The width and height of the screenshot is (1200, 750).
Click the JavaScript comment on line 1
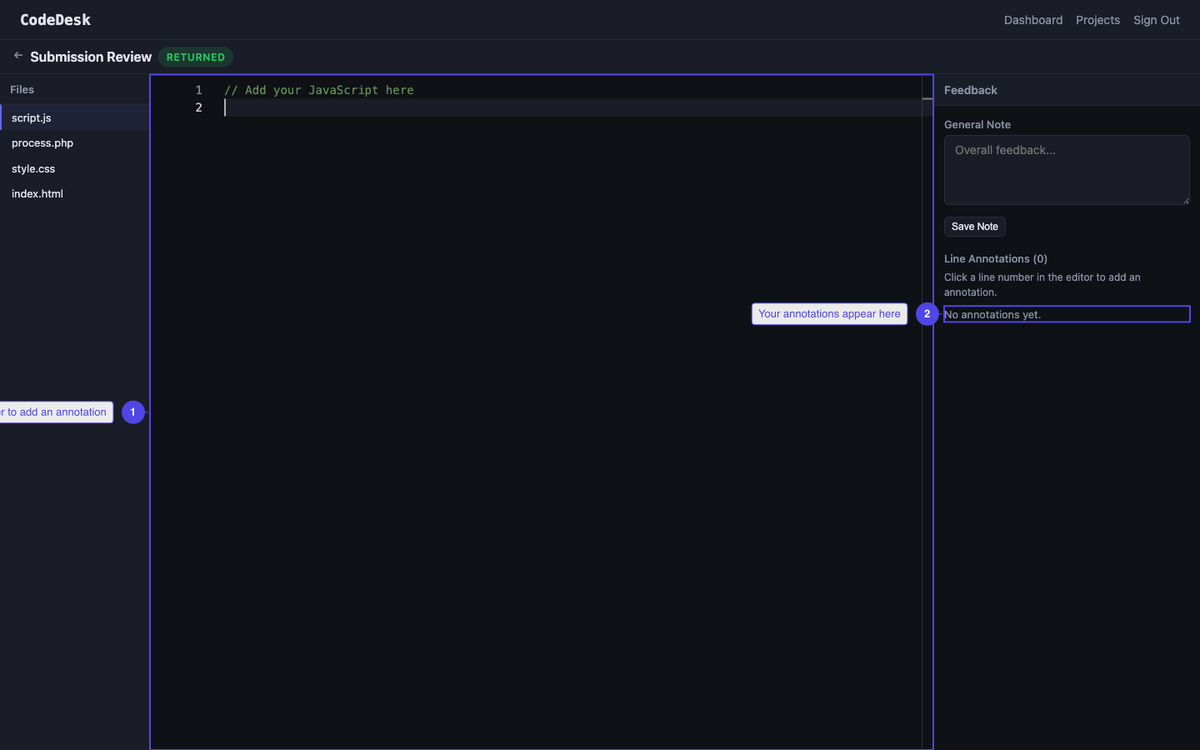click(319, 89)
